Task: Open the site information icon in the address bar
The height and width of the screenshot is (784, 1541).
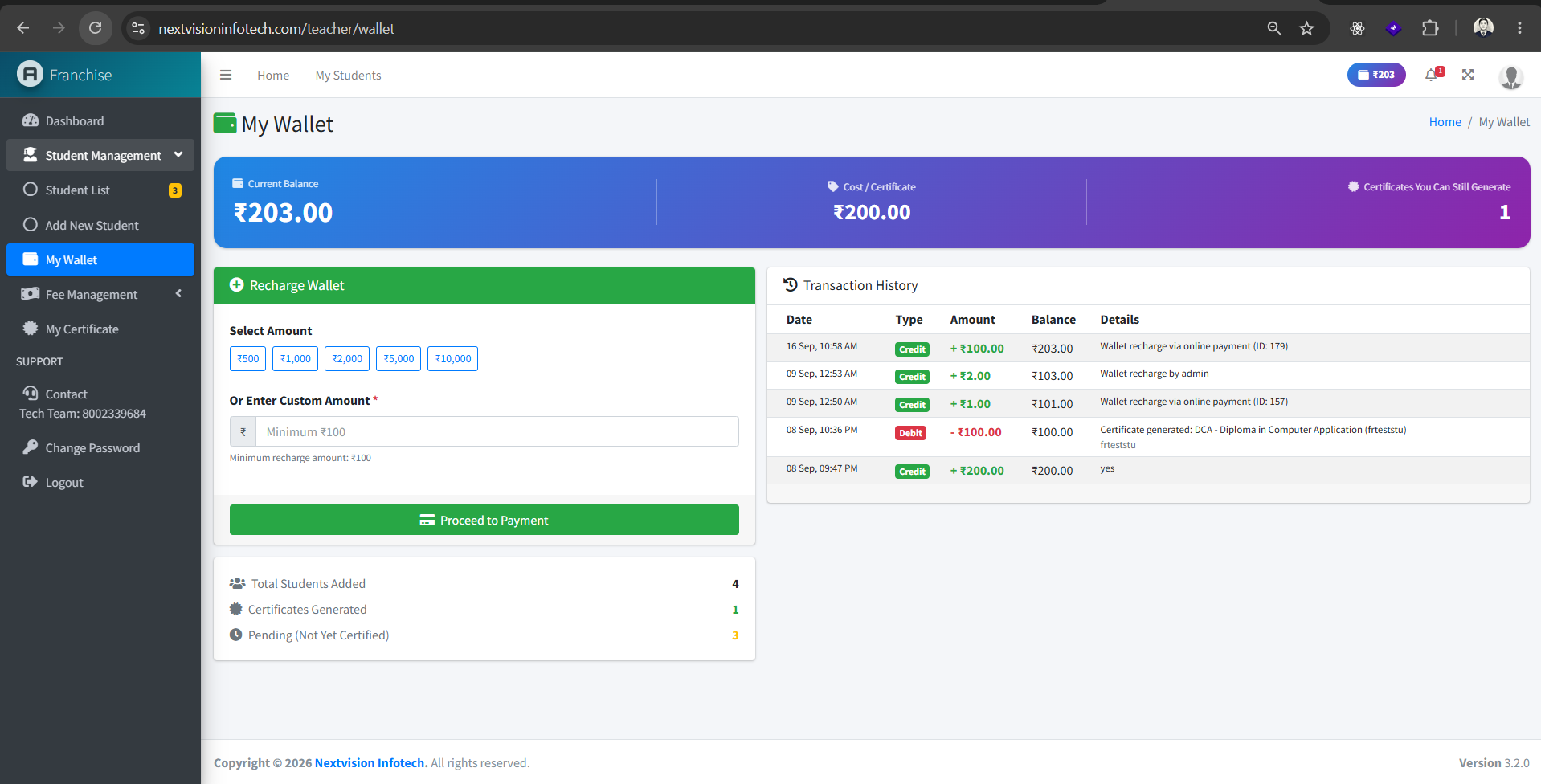Action: click(138, 28)
